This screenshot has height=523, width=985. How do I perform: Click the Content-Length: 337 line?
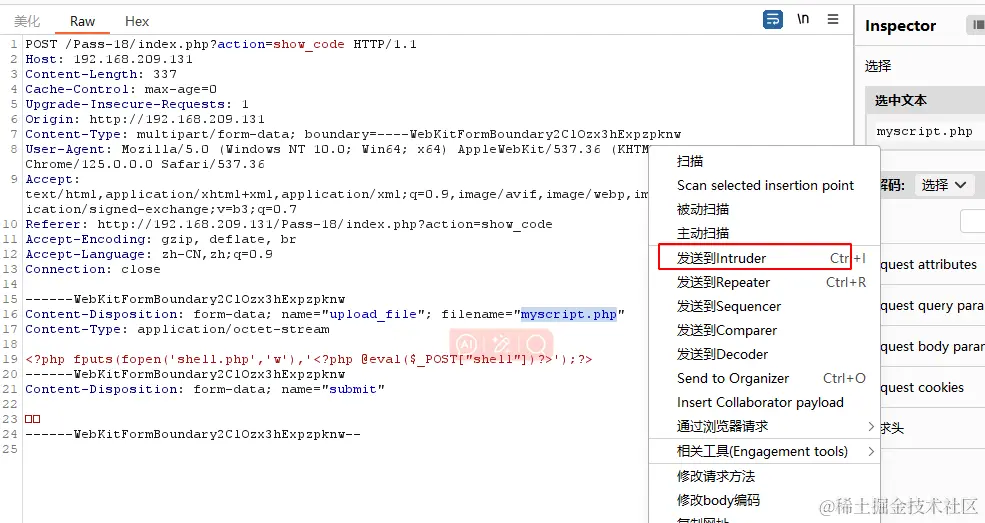click(x=101, y=74)
